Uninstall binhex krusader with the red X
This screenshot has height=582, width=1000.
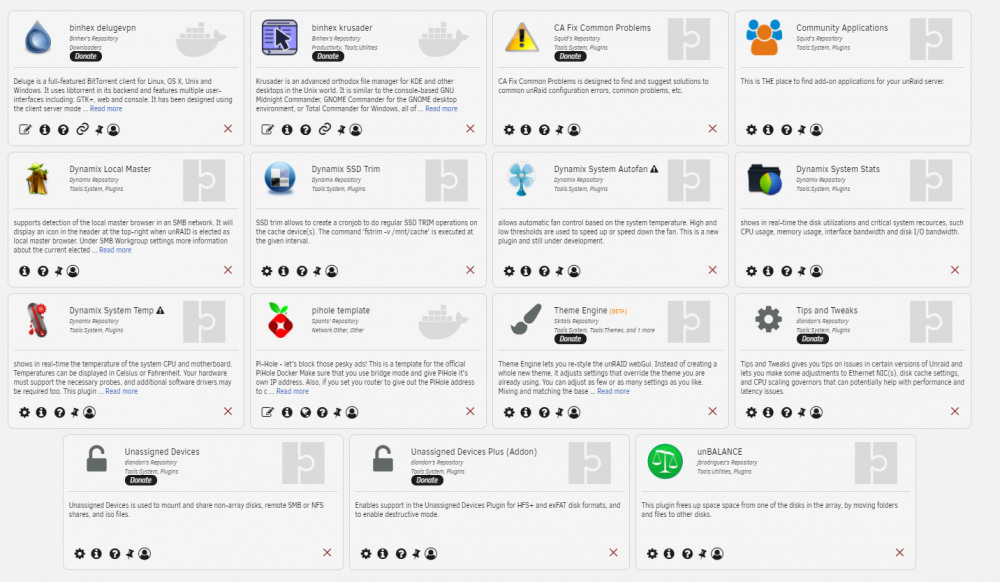click(470, 129)
